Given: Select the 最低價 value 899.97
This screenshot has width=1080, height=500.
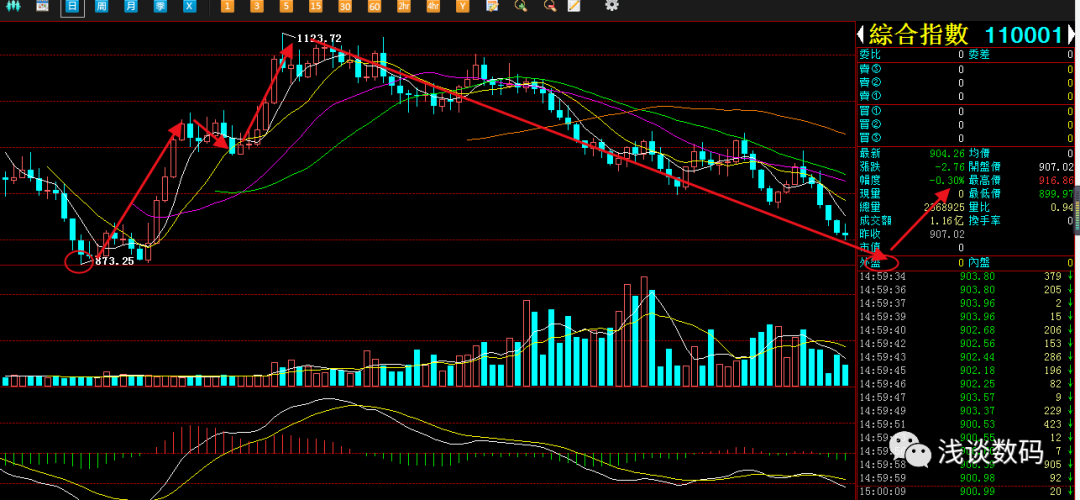Looking at the screenshot, I should 1056,194.
